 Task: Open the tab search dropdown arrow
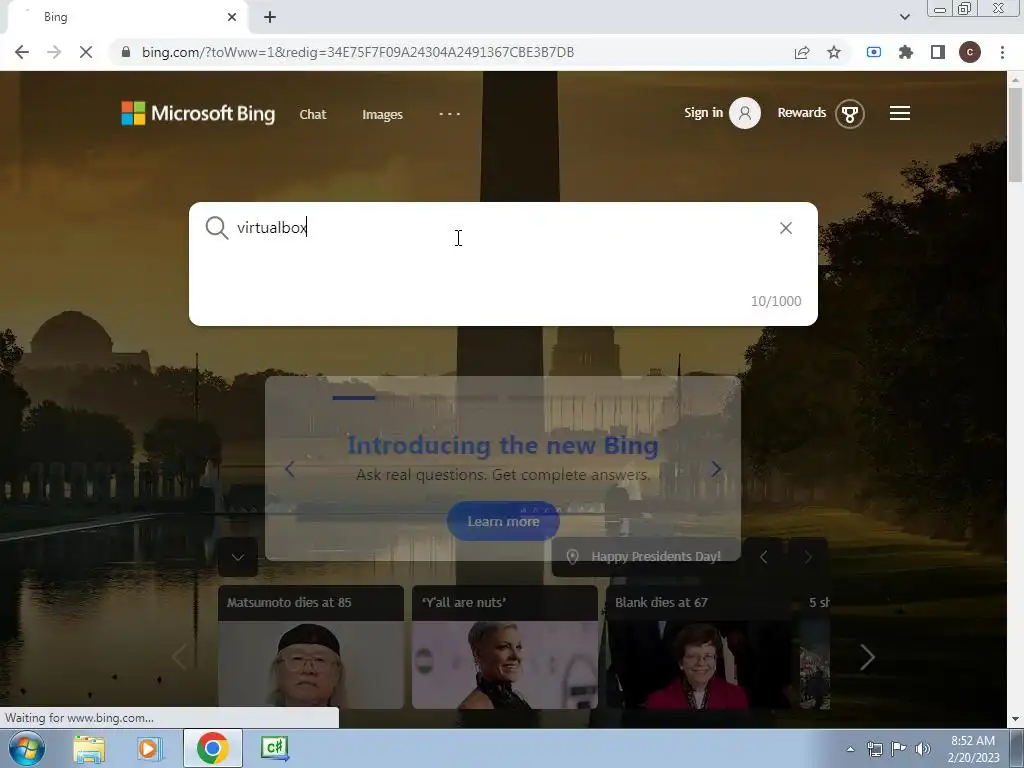tap(904, 17)
